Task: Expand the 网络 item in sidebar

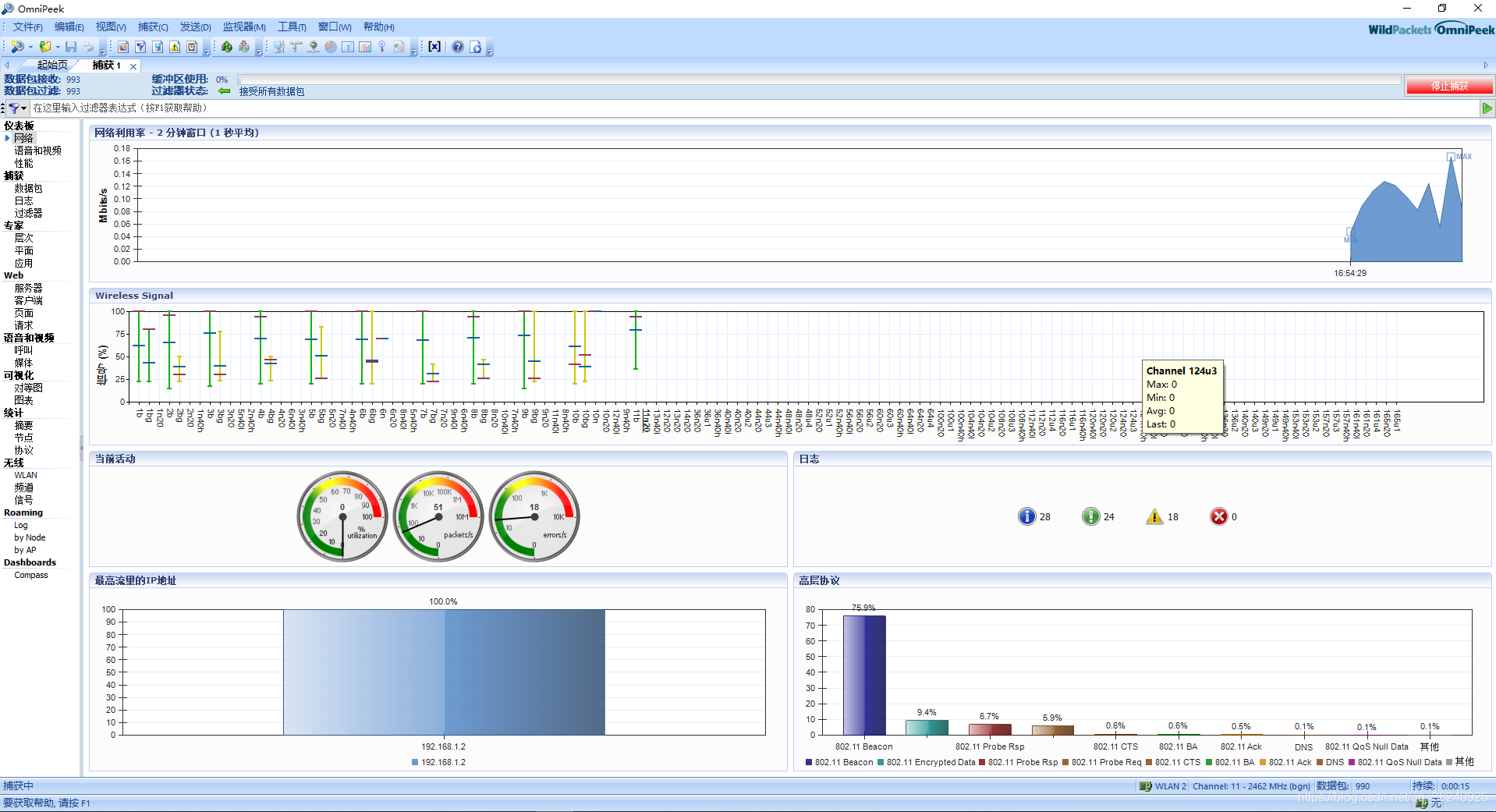Action: [7, 138]
